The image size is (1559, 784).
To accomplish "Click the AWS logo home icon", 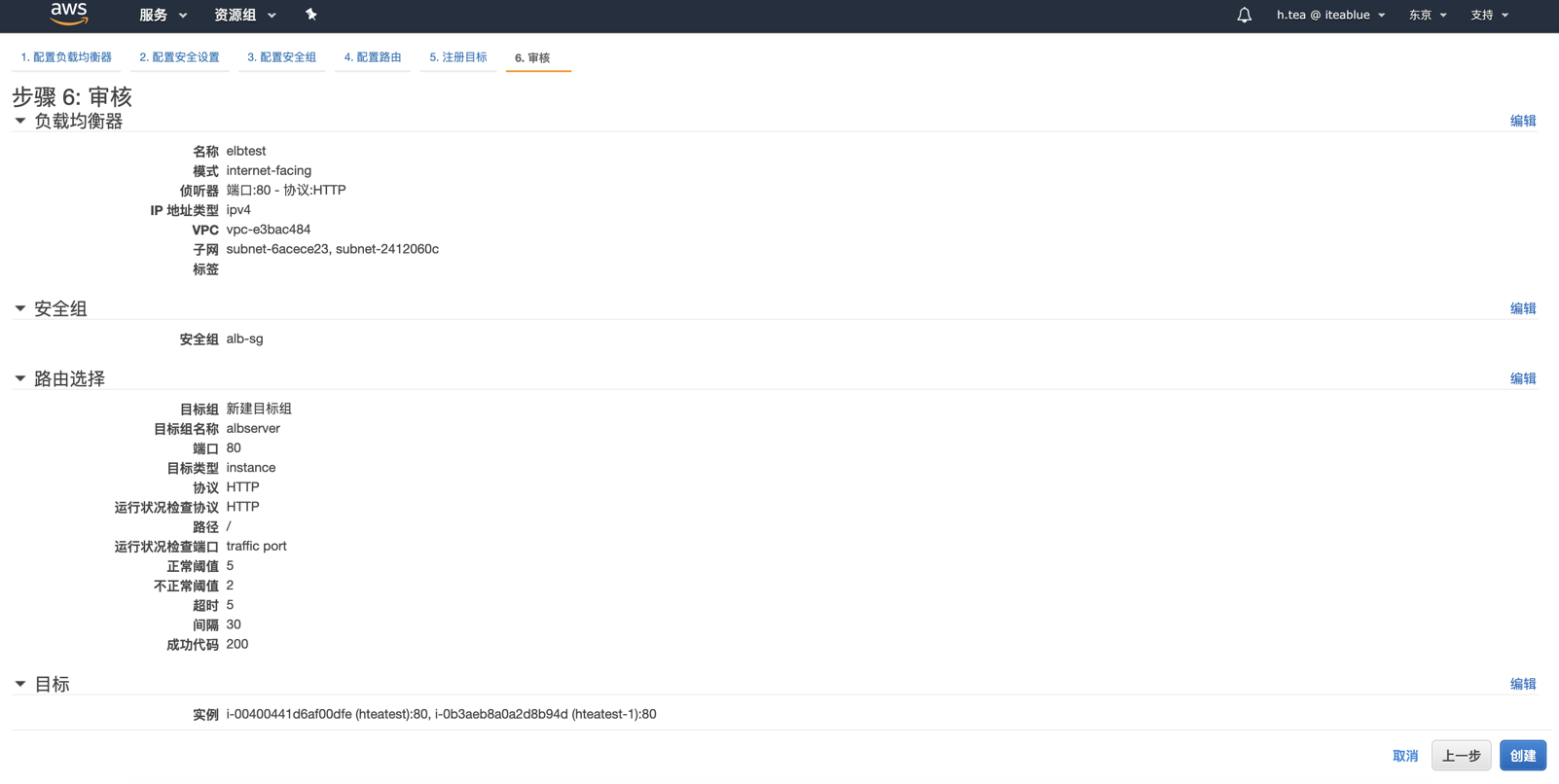I will (68, 14).
